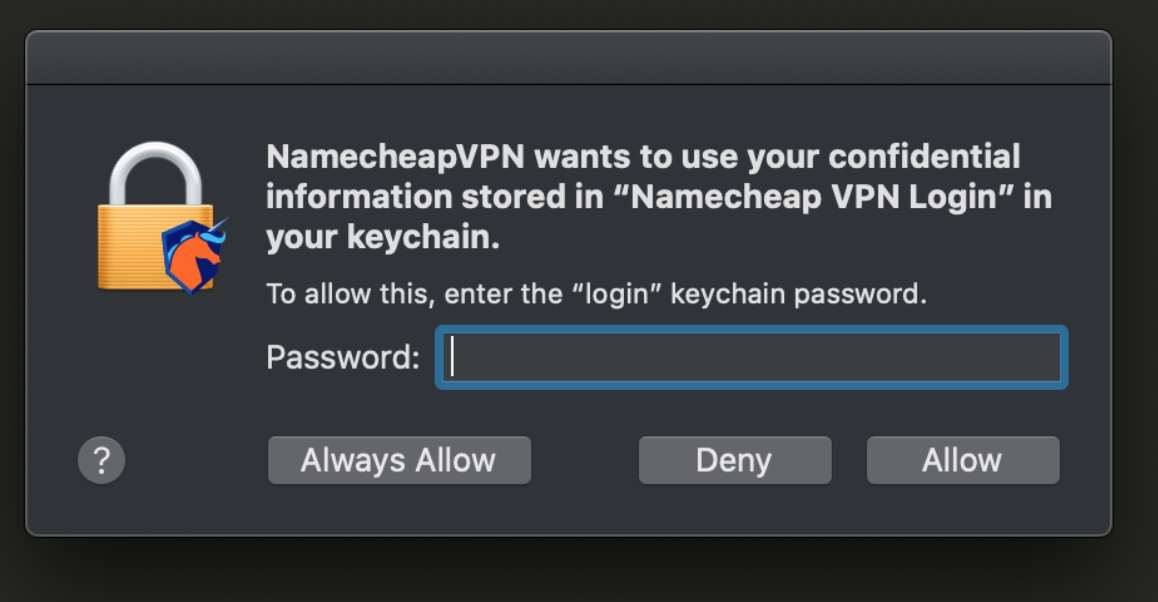Screen dimensions: 1158x602
Task: Click the highlighted blue border of the password field
Action: pos(440,356)
